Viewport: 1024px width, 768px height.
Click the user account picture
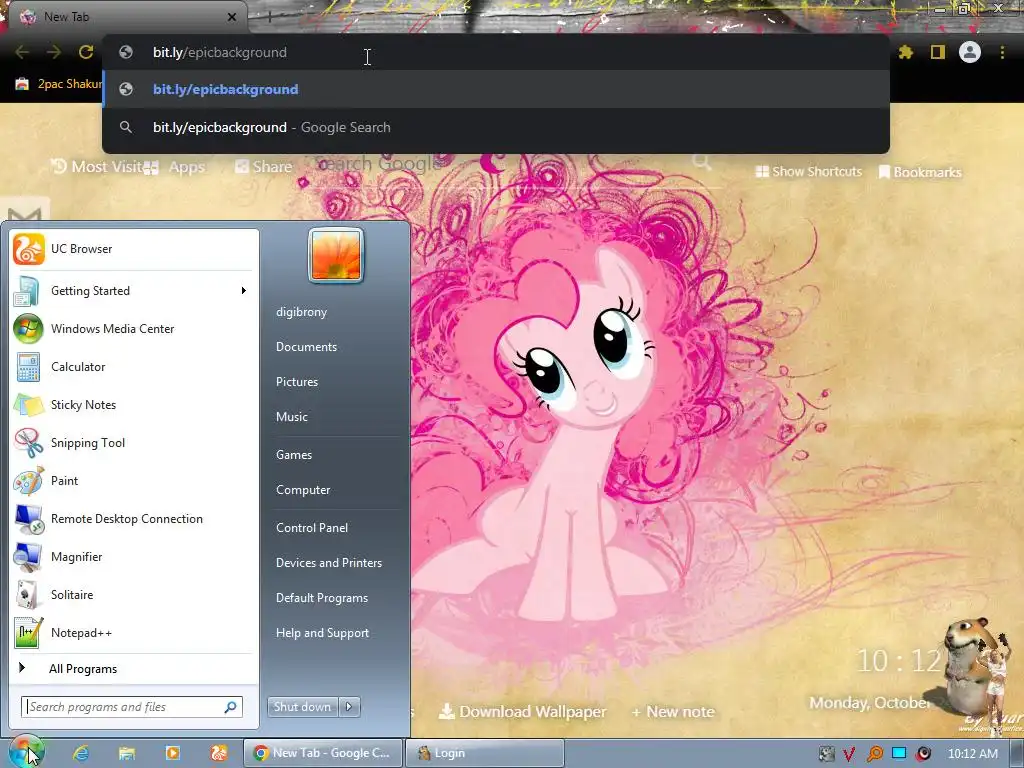(336, 255)
